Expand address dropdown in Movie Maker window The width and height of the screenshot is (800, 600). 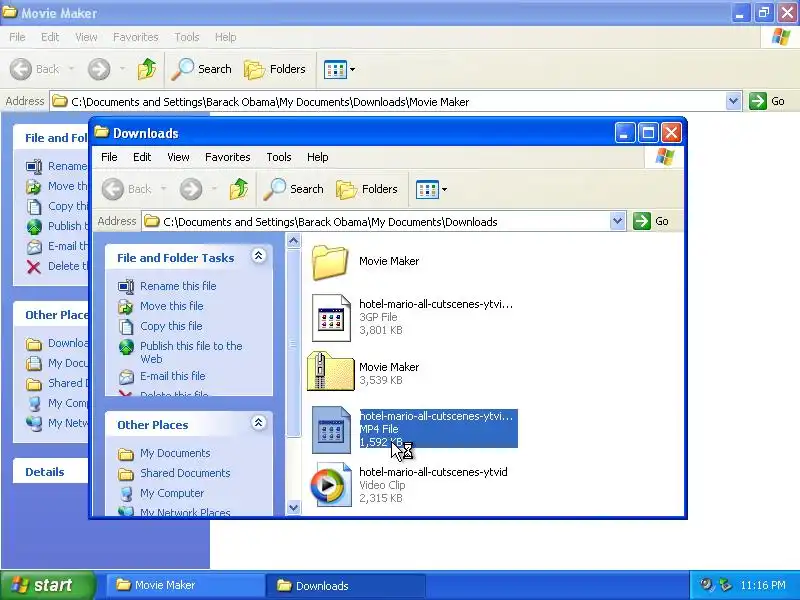point(733,101)
